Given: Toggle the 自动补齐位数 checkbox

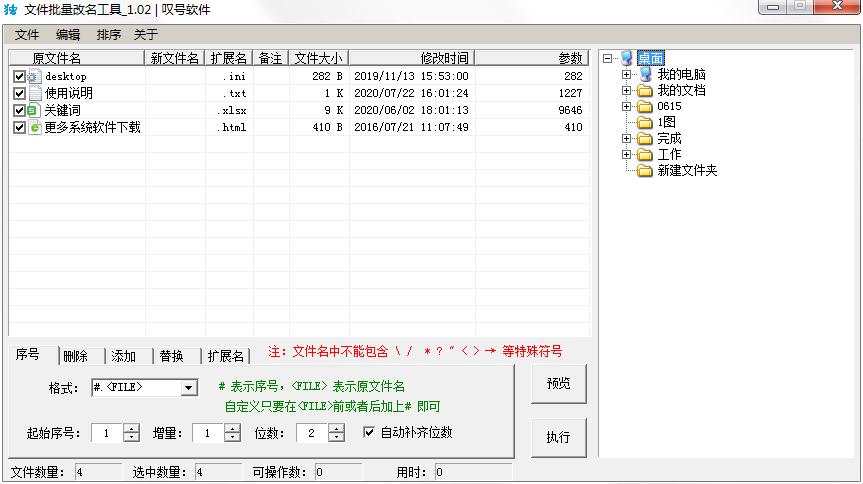Looking at the screenshot, I should (x=369, y=432).
